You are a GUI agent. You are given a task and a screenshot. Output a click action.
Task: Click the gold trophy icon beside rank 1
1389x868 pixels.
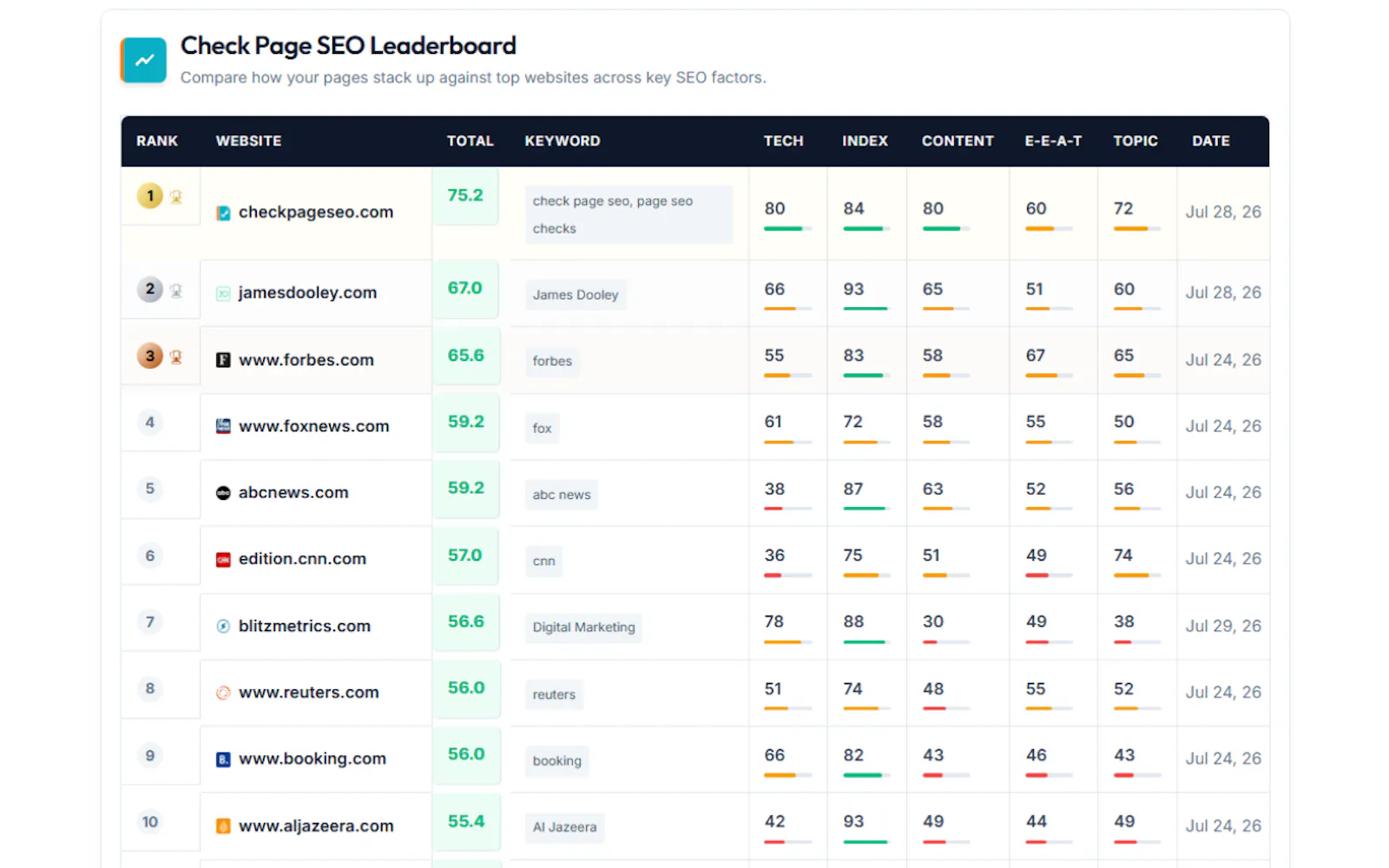point(176,197)
